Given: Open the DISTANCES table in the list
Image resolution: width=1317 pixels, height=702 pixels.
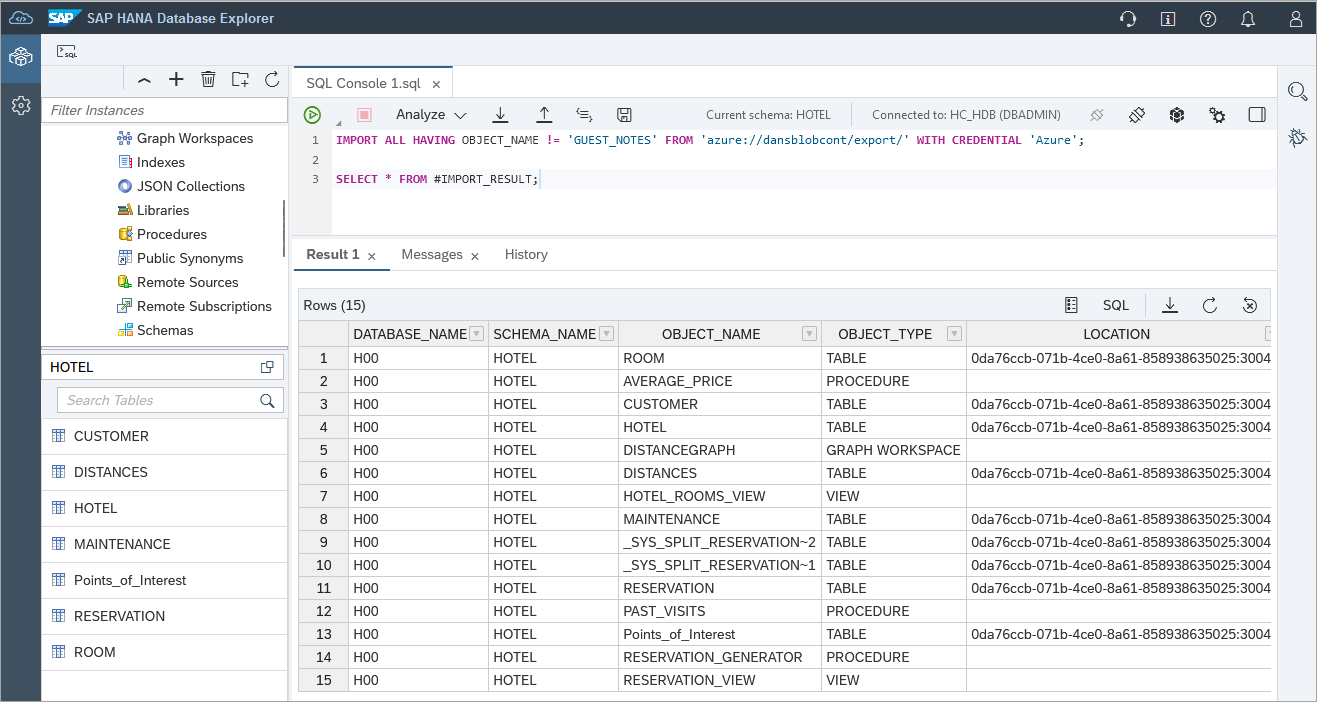Looking at the screenshot, I should point(164,472).
